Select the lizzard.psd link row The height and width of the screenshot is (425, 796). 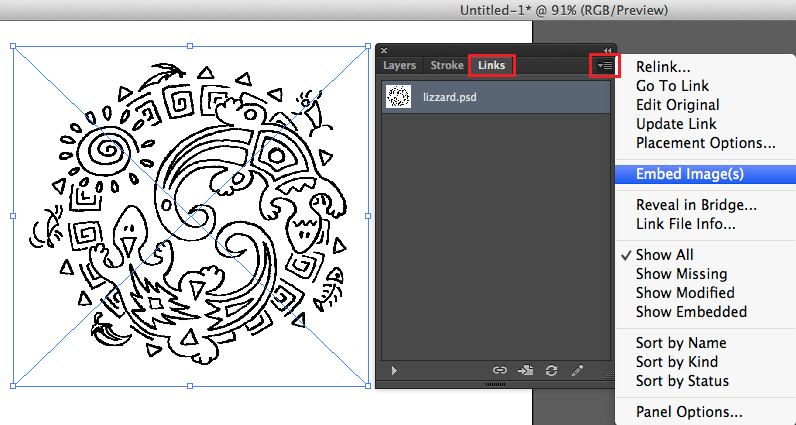coord(495,97)
